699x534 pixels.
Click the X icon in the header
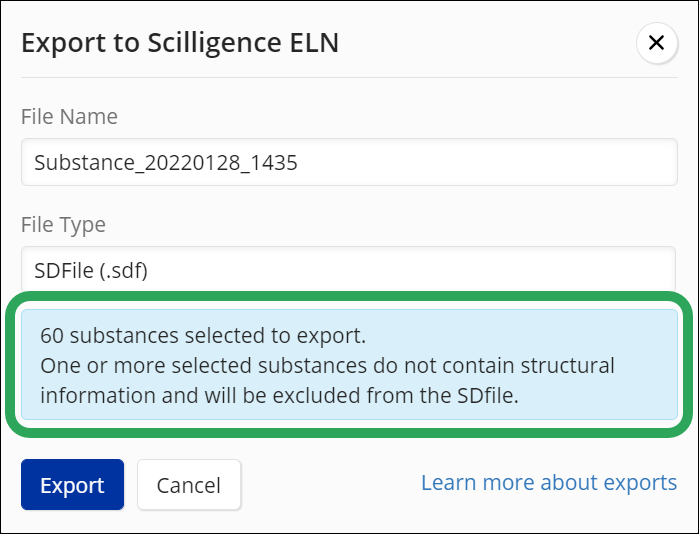point(656,43)
